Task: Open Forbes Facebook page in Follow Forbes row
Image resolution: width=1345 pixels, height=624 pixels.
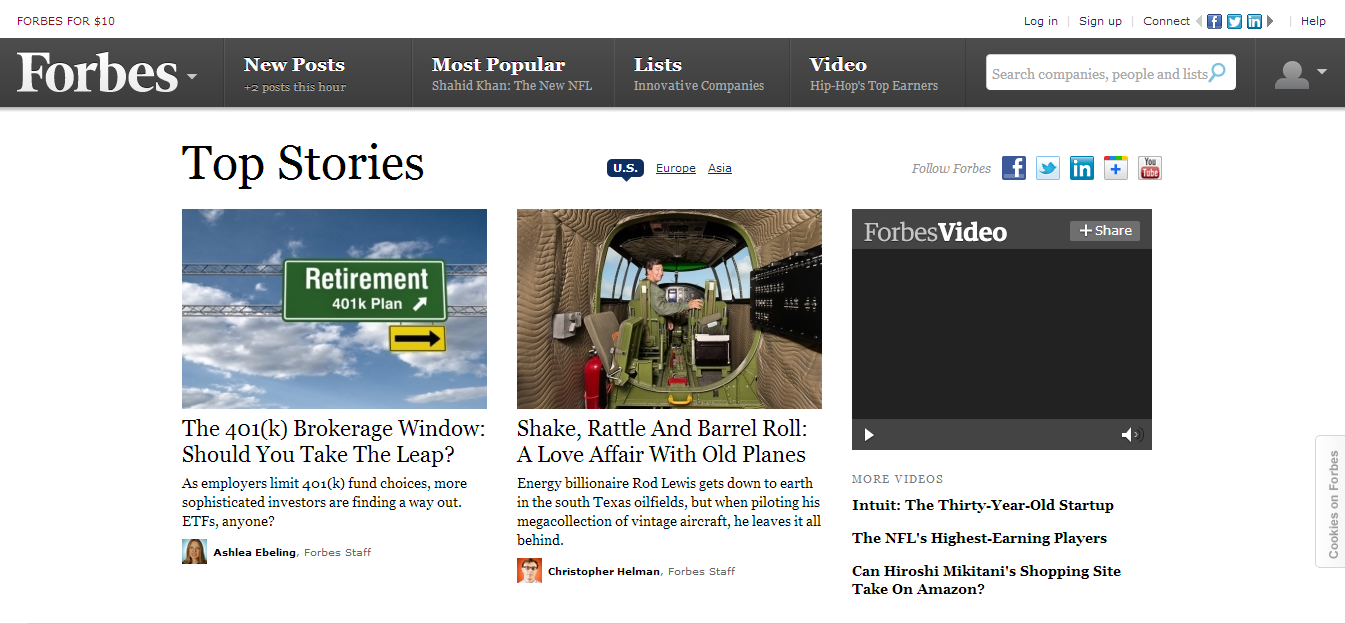Action: tap(1014, 168)
